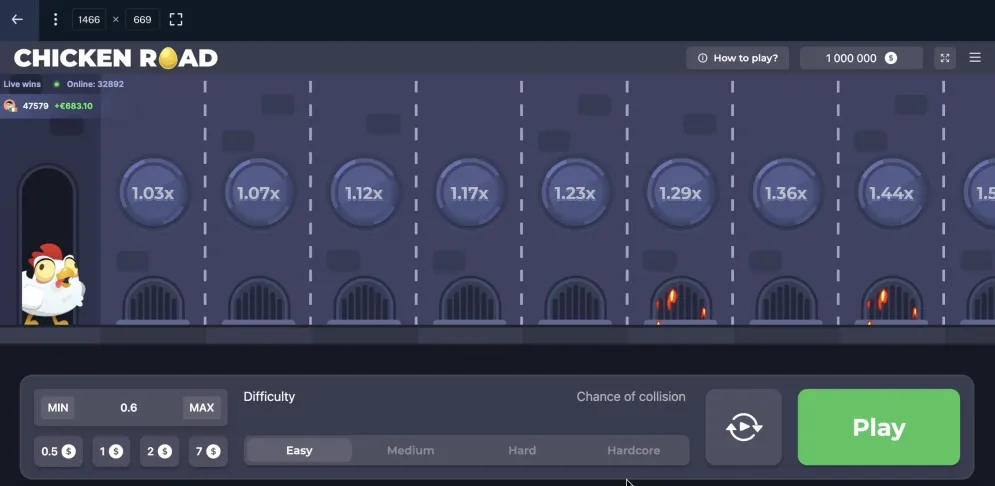Click the 1466 width input field

89,20
